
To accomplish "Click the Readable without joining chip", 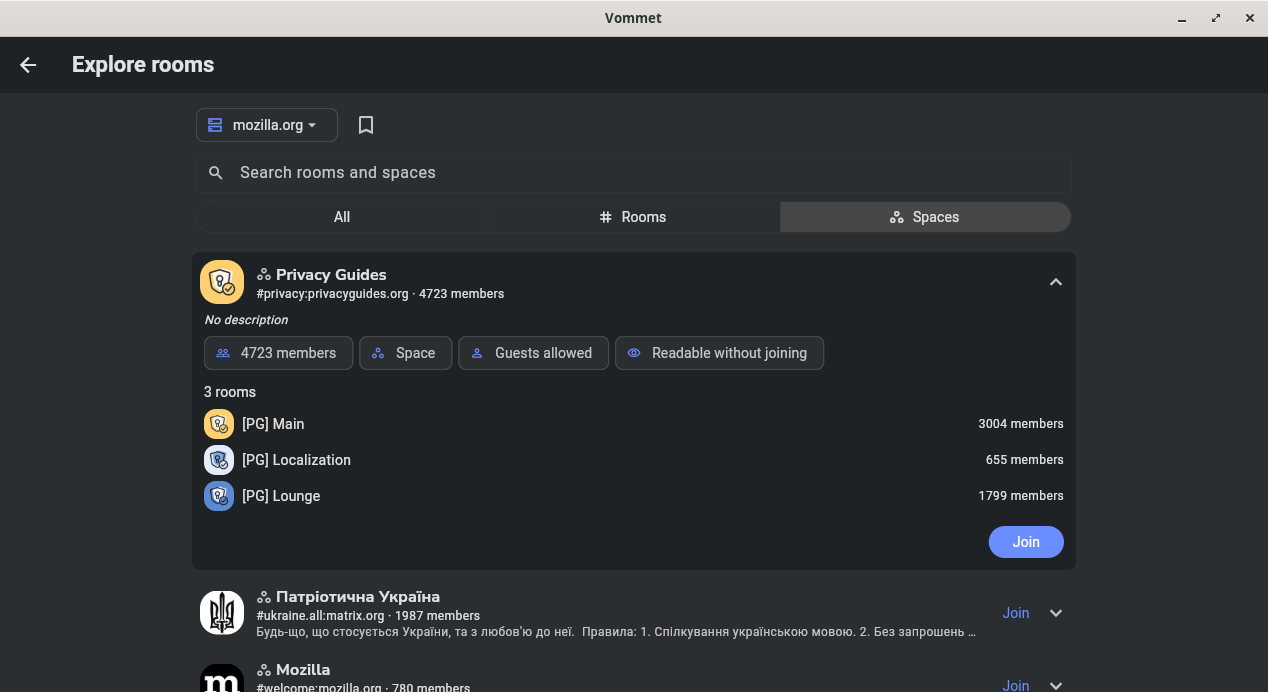I will [x=719, y=353].
